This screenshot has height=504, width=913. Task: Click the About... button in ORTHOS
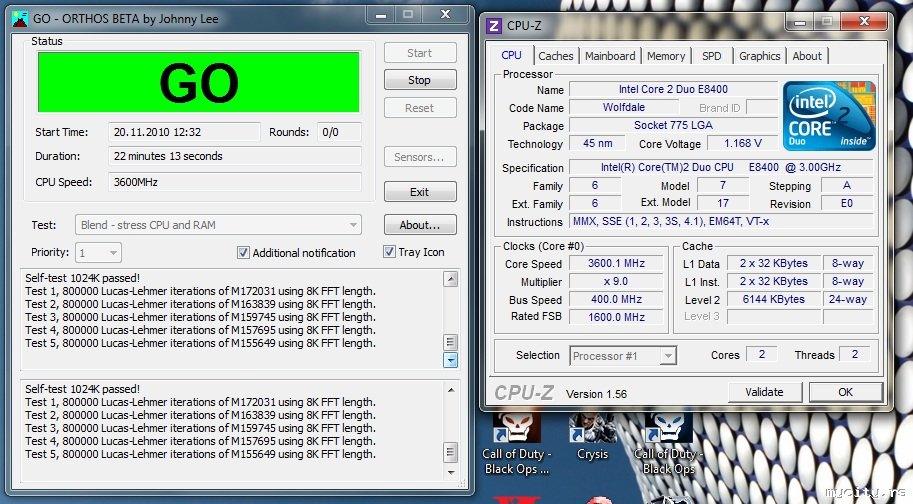point(420,225)
